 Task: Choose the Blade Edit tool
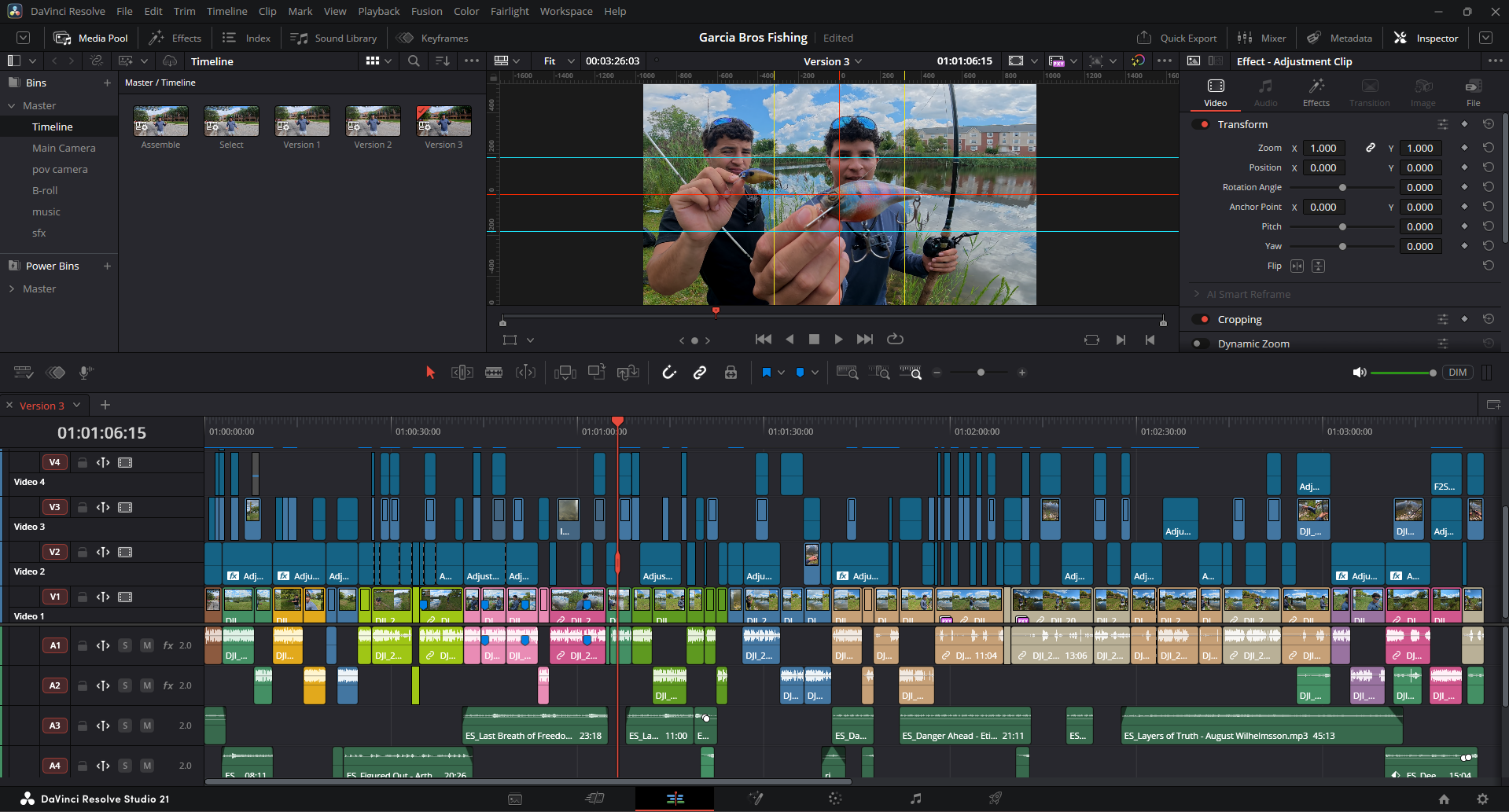click(x=494, y=373)
